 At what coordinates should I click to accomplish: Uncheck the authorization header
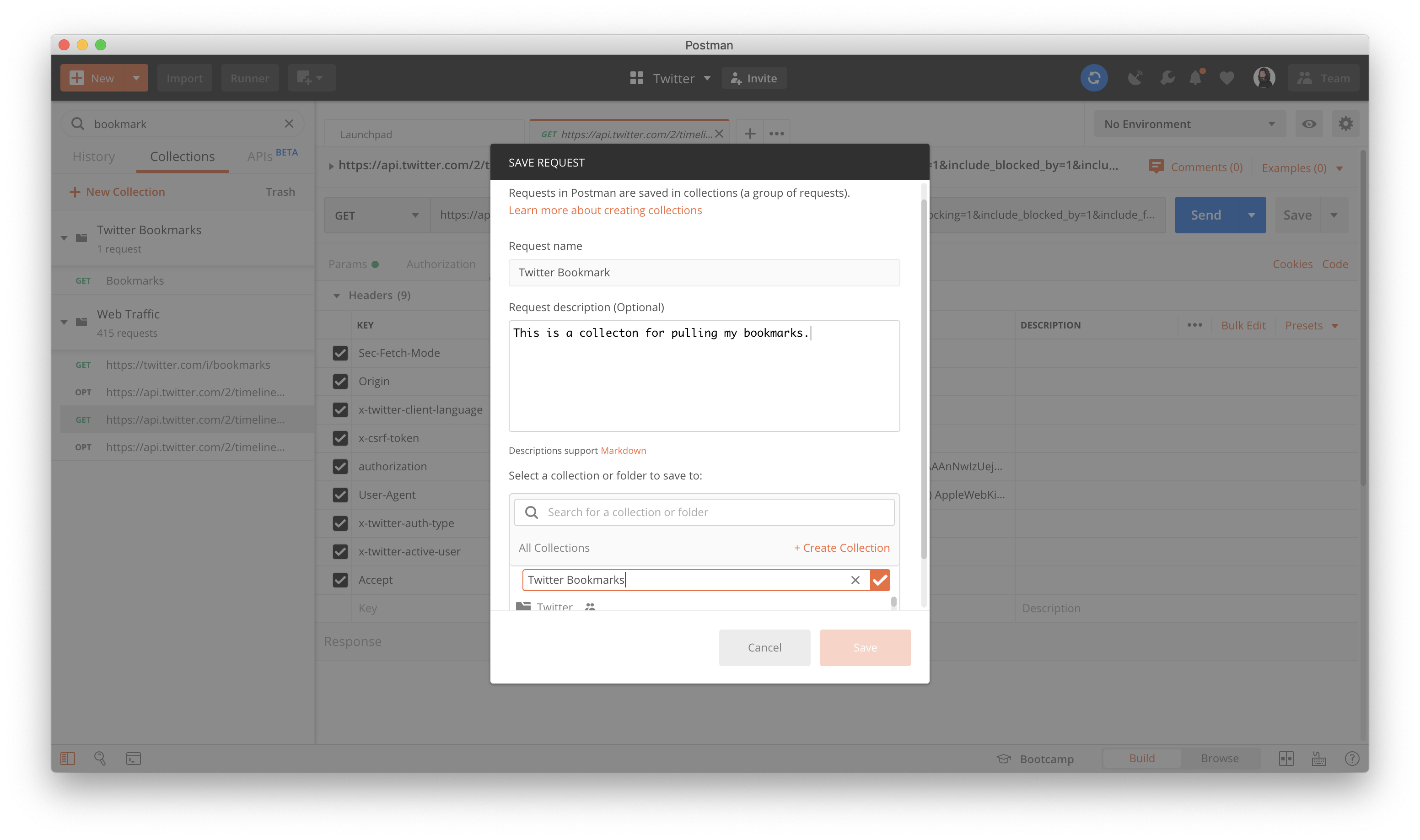tap(340, 466)
